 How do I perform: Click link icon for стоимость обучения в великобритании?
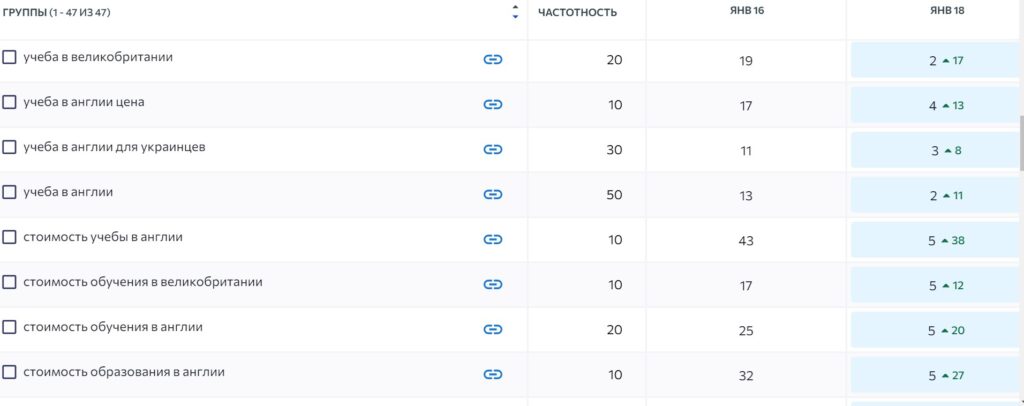[x=492, y=285]
